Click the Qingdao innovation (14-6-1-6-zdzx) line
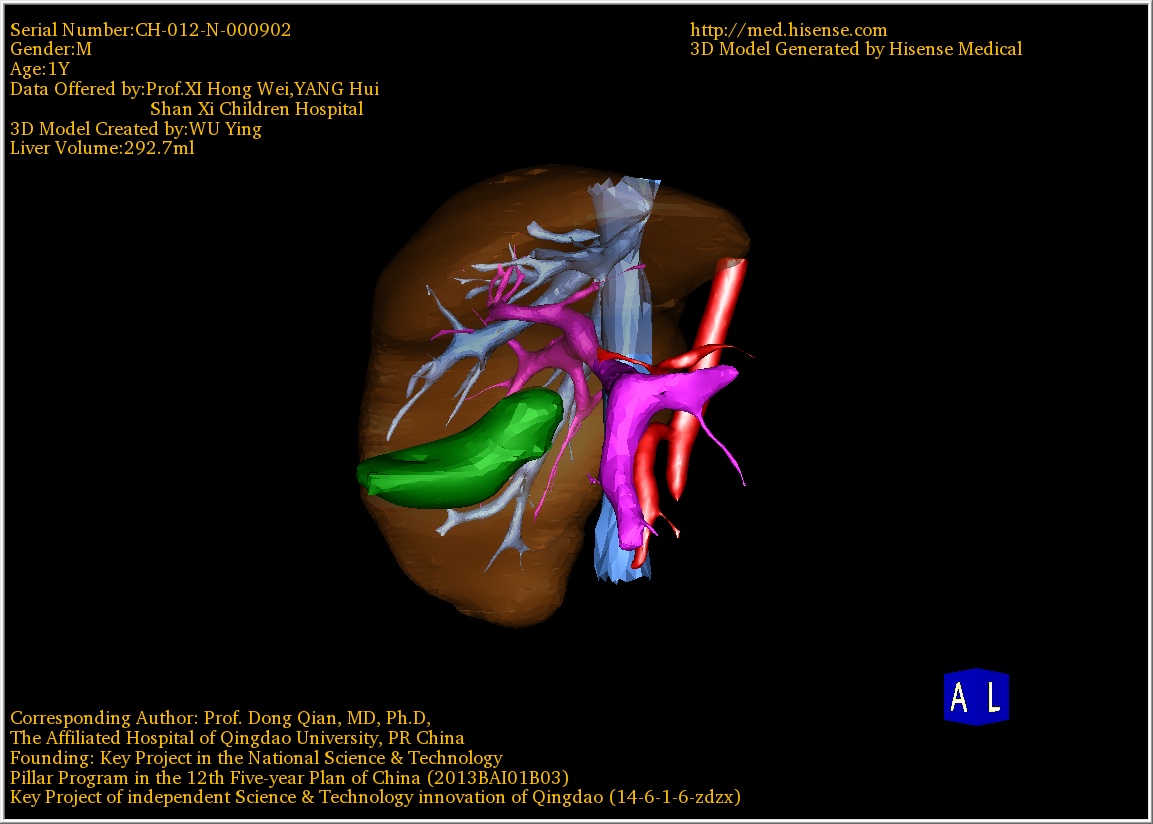The width and height of the screenshot is (1153, 824). 375,798
